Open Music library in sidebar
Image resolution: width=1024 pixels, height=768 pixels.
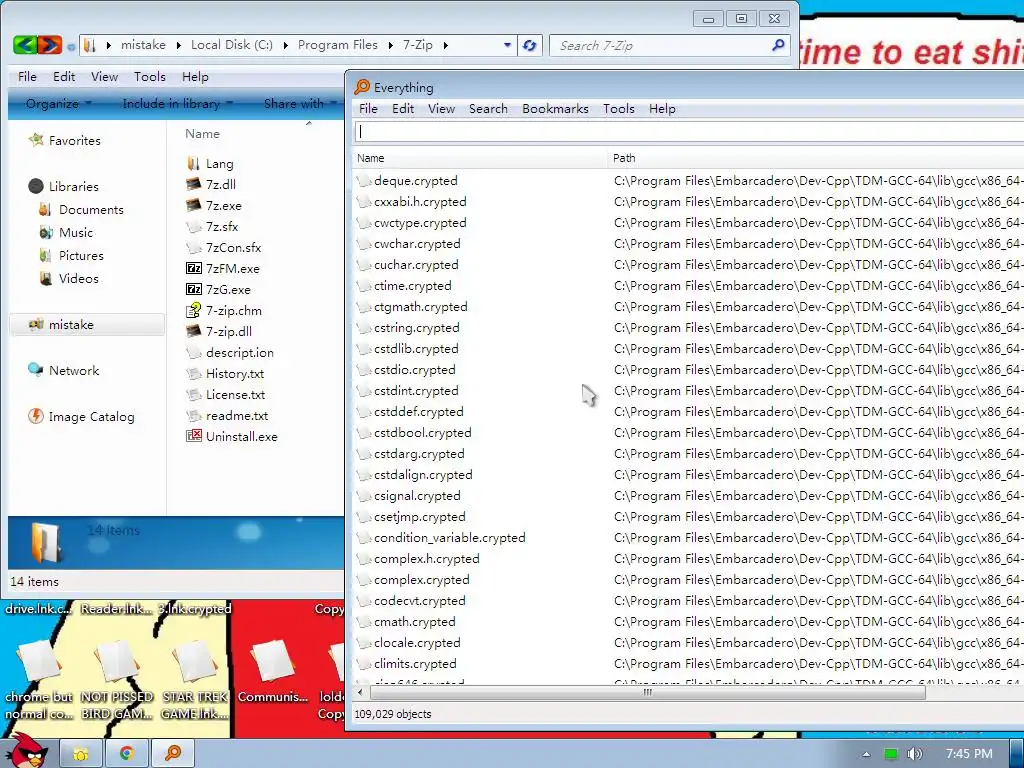point(76,232)
